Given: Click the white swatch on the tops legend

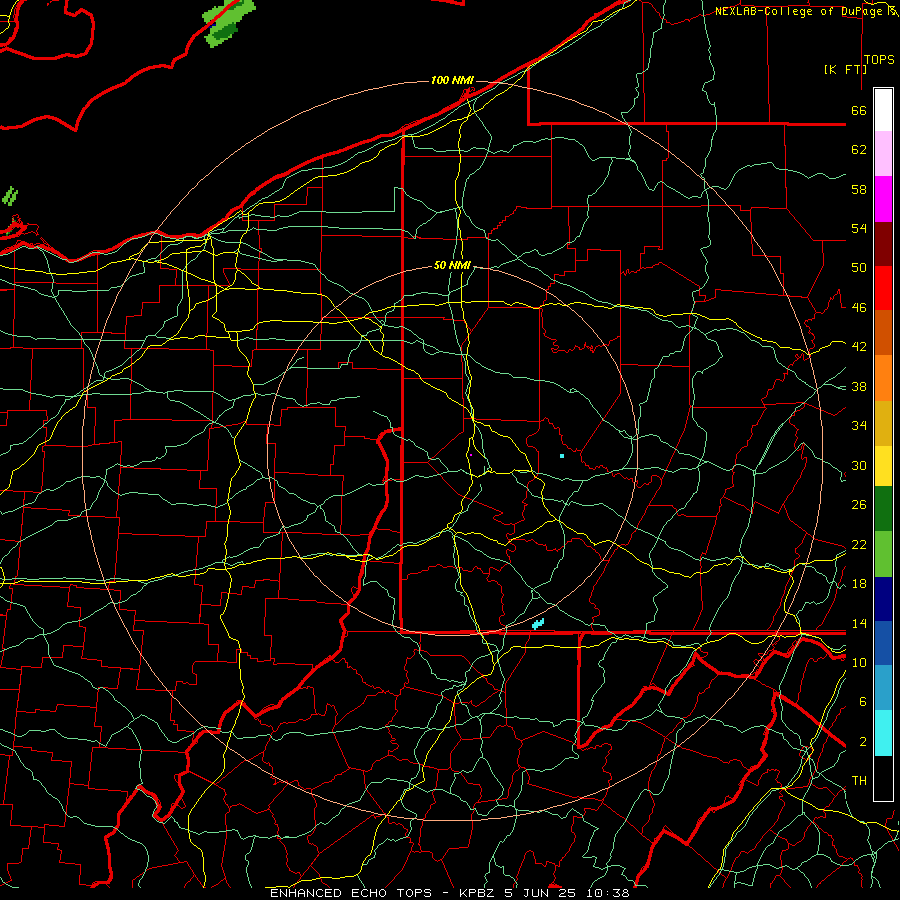Looking at the screenshot, I should (x=883, y=110).
